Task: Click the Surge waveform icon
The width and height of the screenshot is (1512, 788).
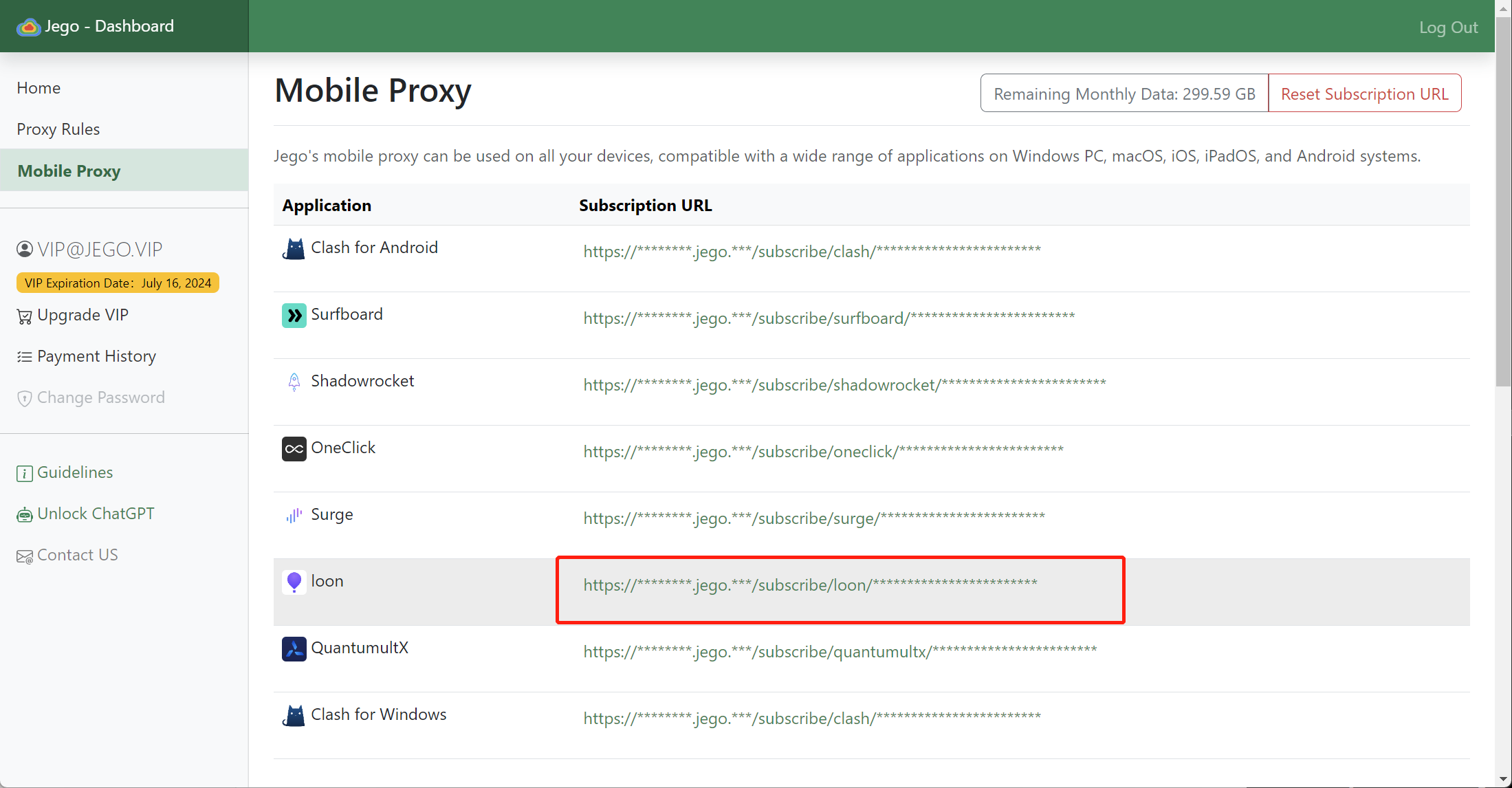Action: (x=294, y=515)
